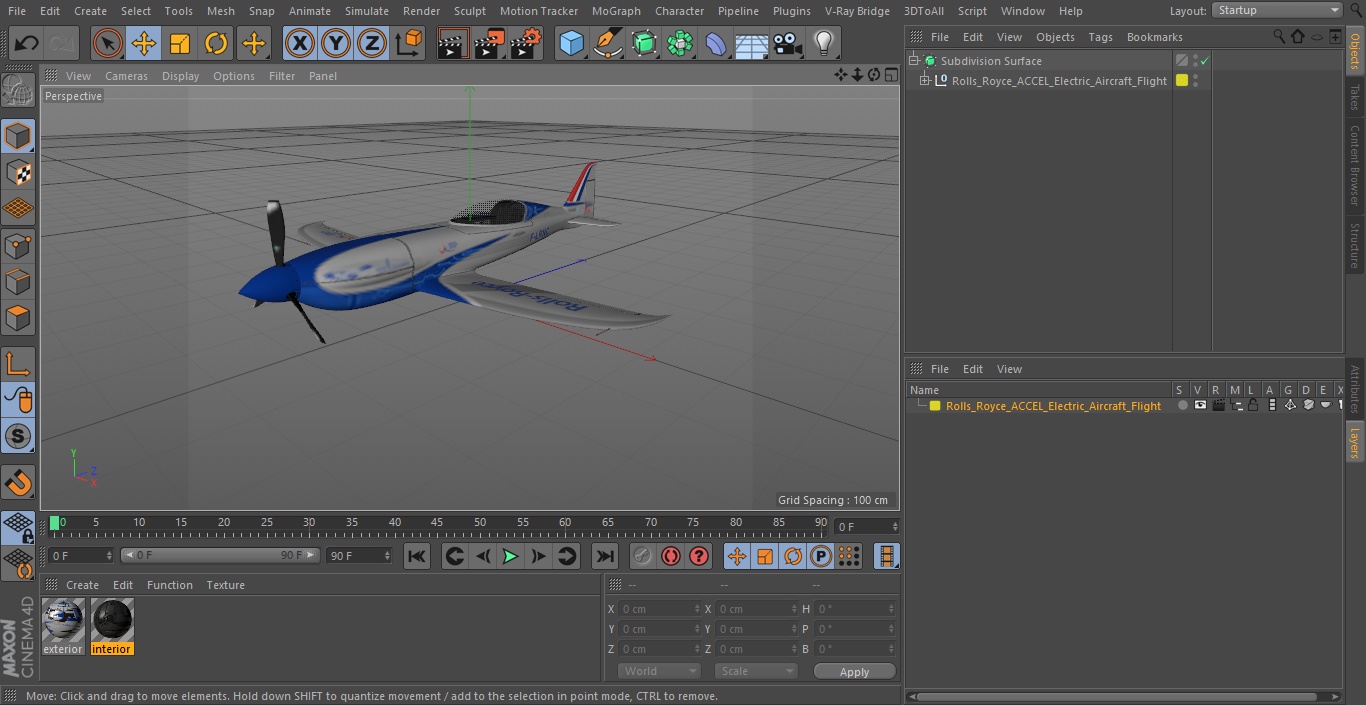The width and height of the screenshot is (1366, 705).
Task: Switch to the Content Browser side tab
Action: point(1355,166)
